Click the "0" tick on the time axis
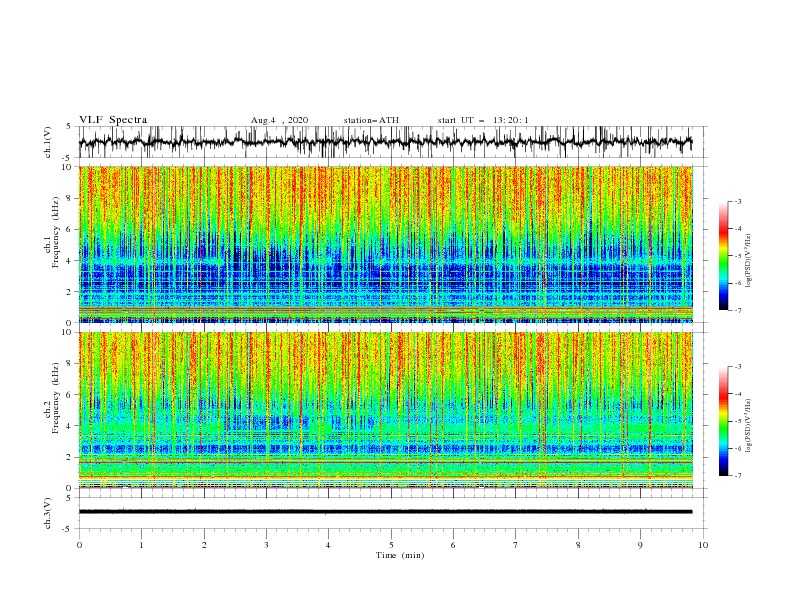The image size is (792, 612). [x=79, y=545]
